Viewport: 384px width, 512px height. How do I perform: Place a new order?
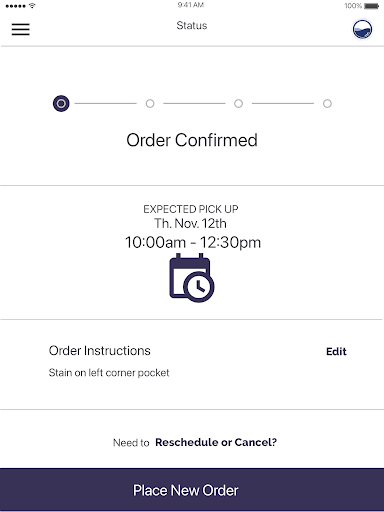coord(192,490)
